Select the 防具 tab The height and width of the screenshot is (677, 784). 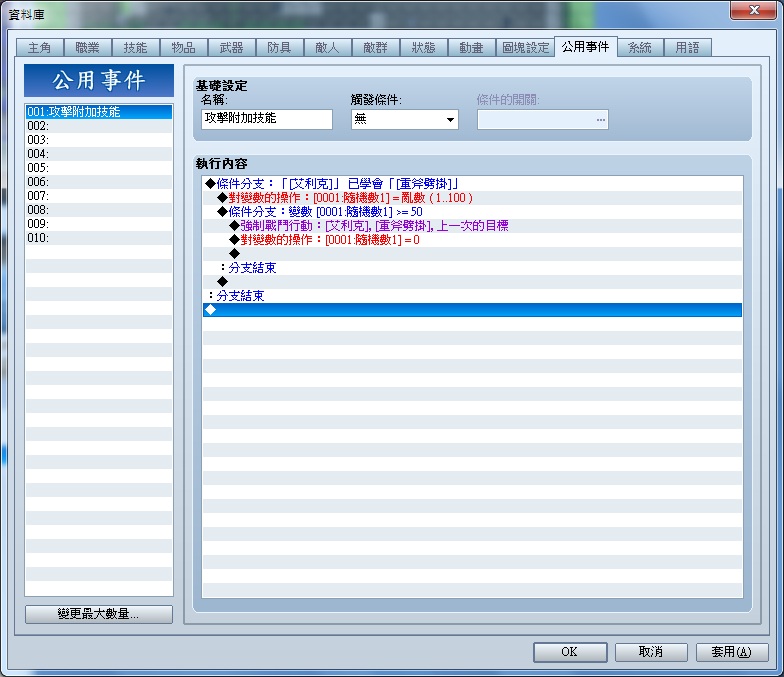280,48
